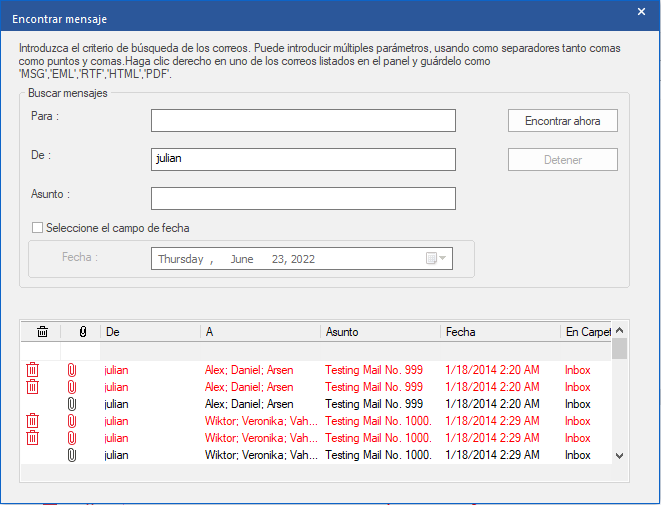Image resolution: width=661 pixels, height=505 pixels.
Task: Click the red paperclip in first Testing Mail No. 1000 row
Action: (x=72, y=421)
